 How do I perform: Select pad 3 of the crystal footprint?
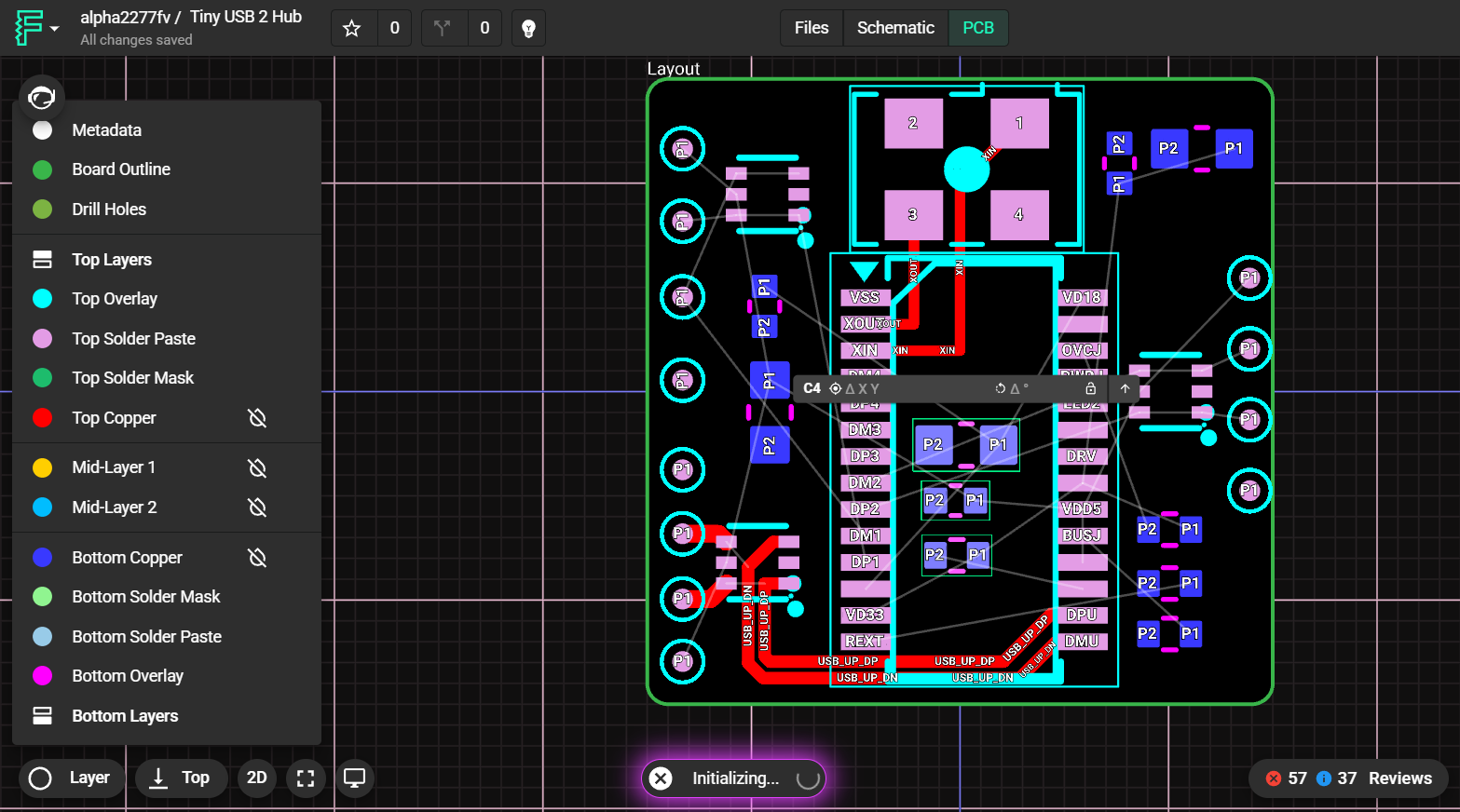[x=913, y=215]
